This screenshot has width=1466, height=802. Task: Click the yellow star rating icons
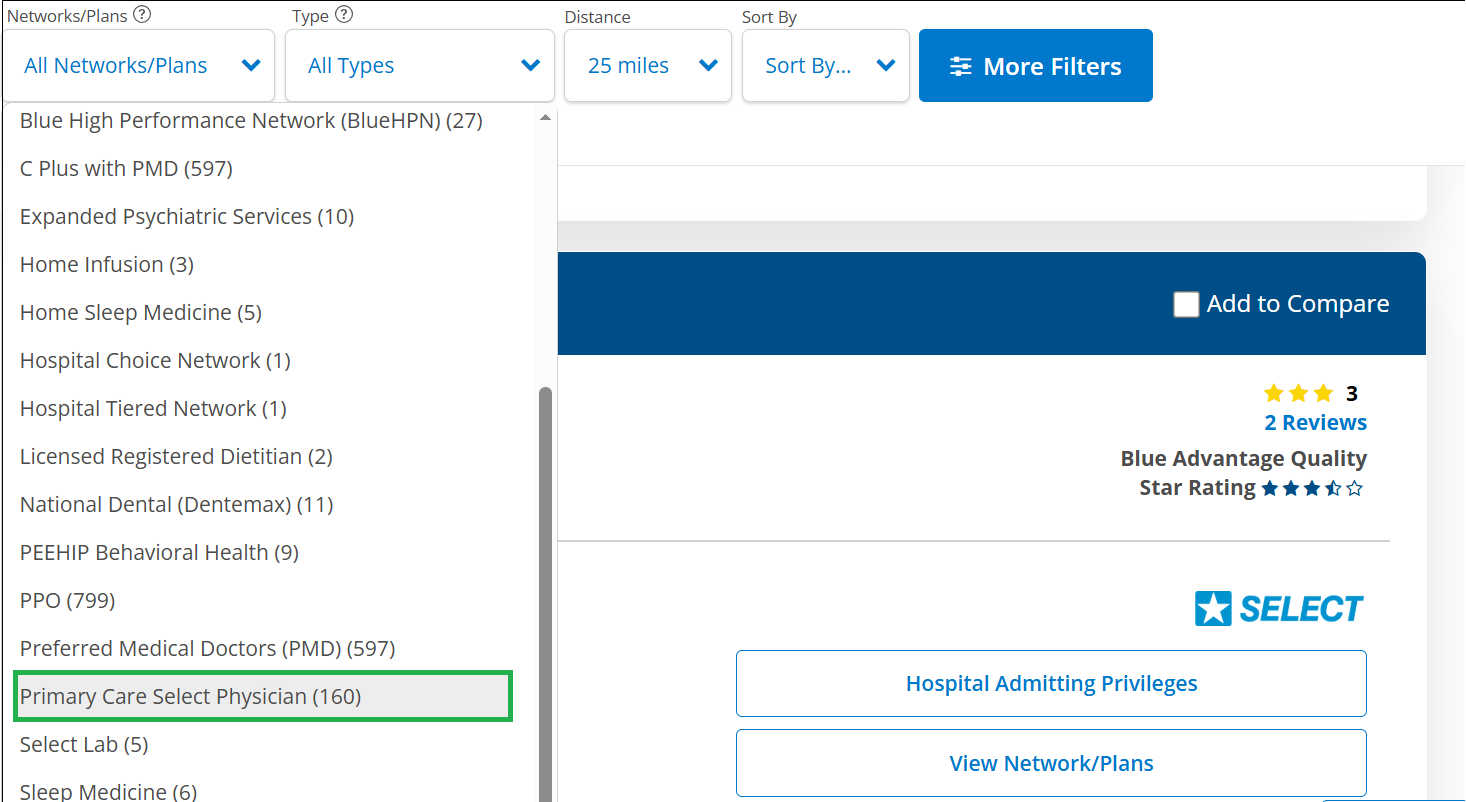pyautogui.click(x=1298, y=393)
